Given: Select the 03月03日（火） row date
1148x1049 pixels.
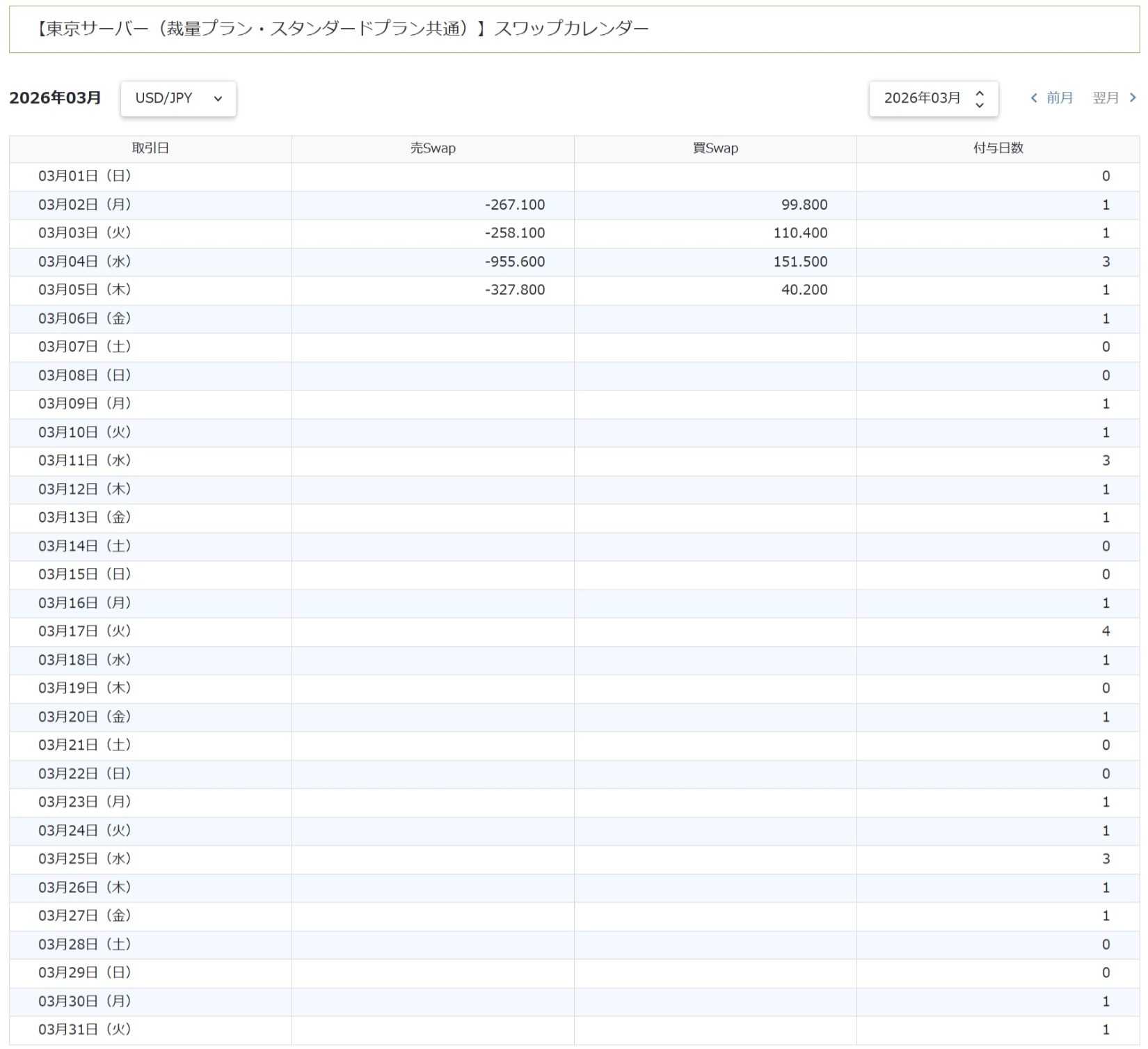Looking at the screenshot, I should coord(85,233).
